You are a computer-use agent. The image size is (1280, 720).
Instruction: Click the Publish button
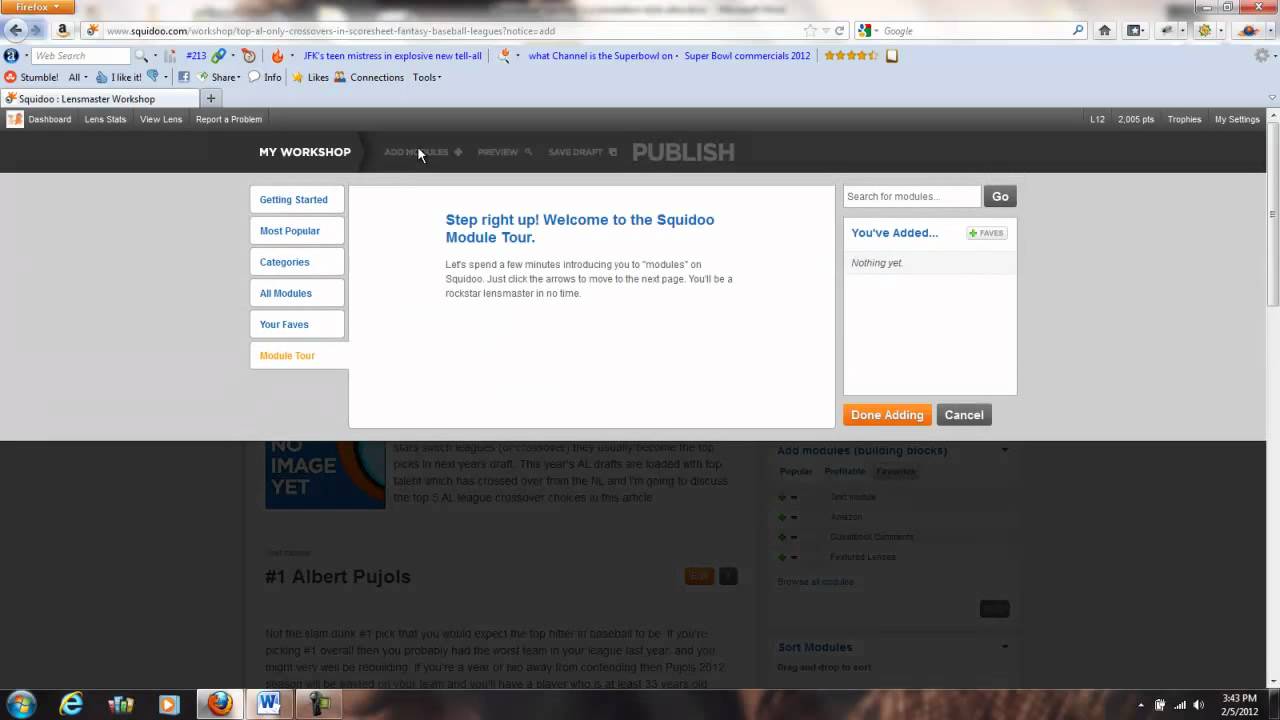point(683,152)
